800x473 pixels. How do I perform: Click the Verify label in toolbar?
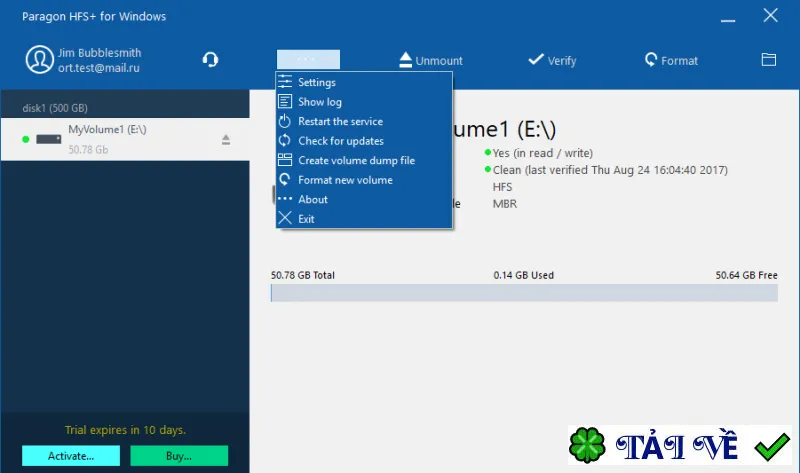click(x=562, y=61)
